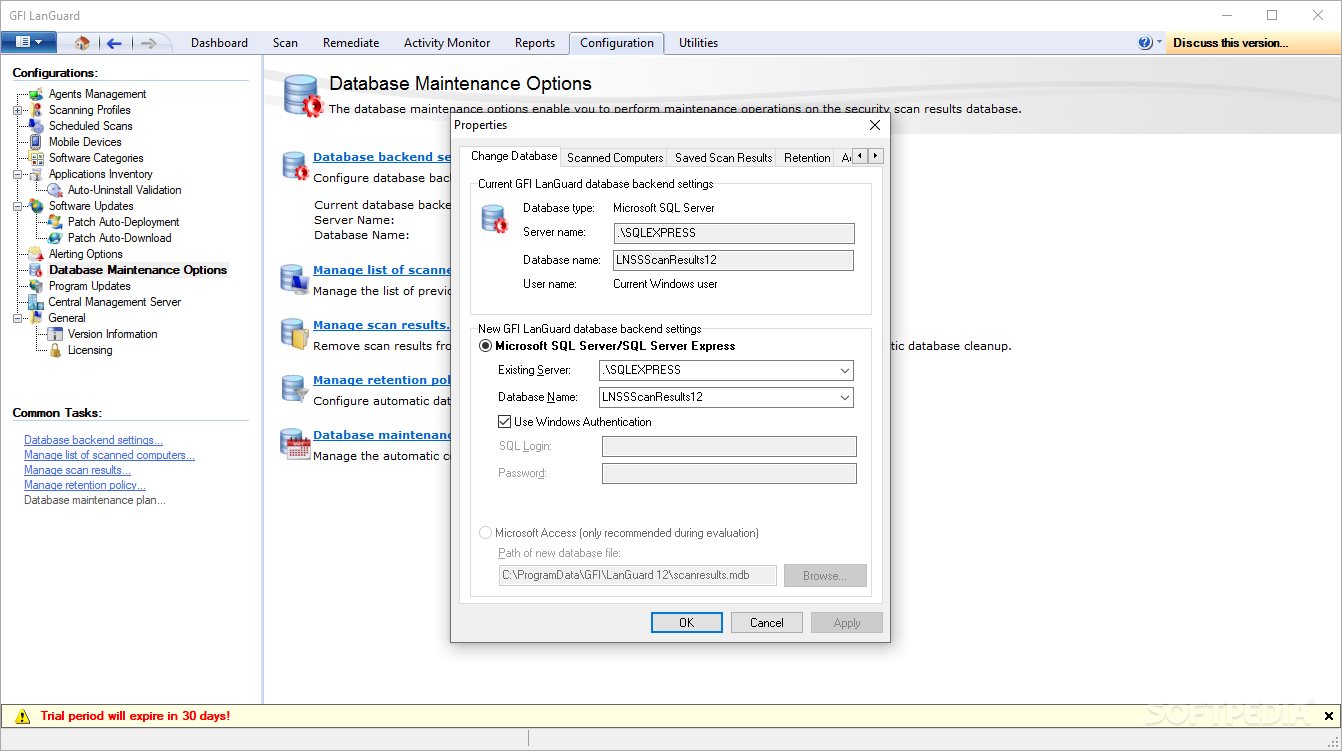Viewport: 1342px width, 751px height.
Task: Dismiss the trial period expiry banner
Action: (x=1329, y=716)
